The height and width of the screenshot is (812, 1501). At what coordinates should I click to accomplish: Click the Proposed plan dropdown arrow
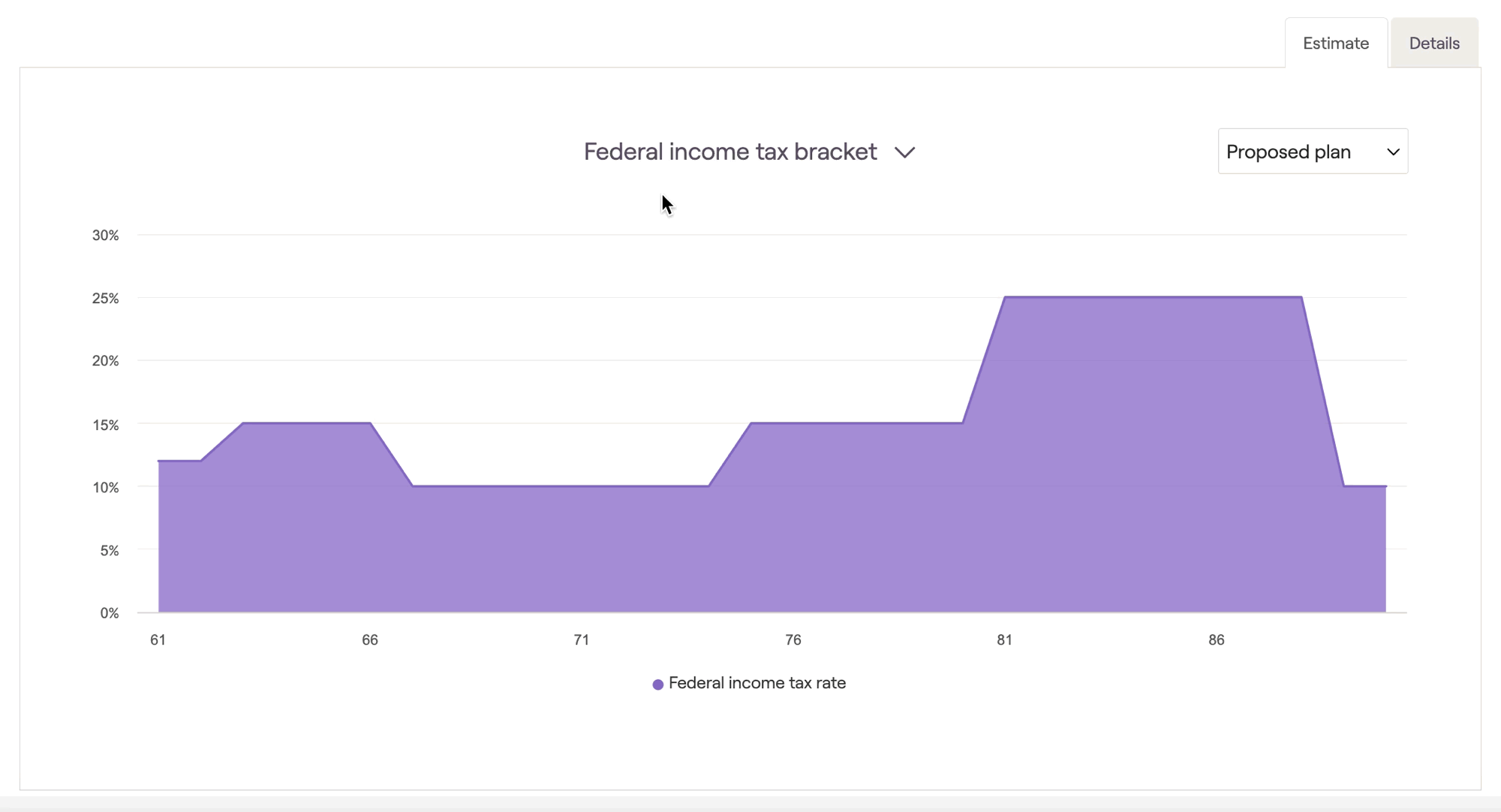(x=1393, y=152)
